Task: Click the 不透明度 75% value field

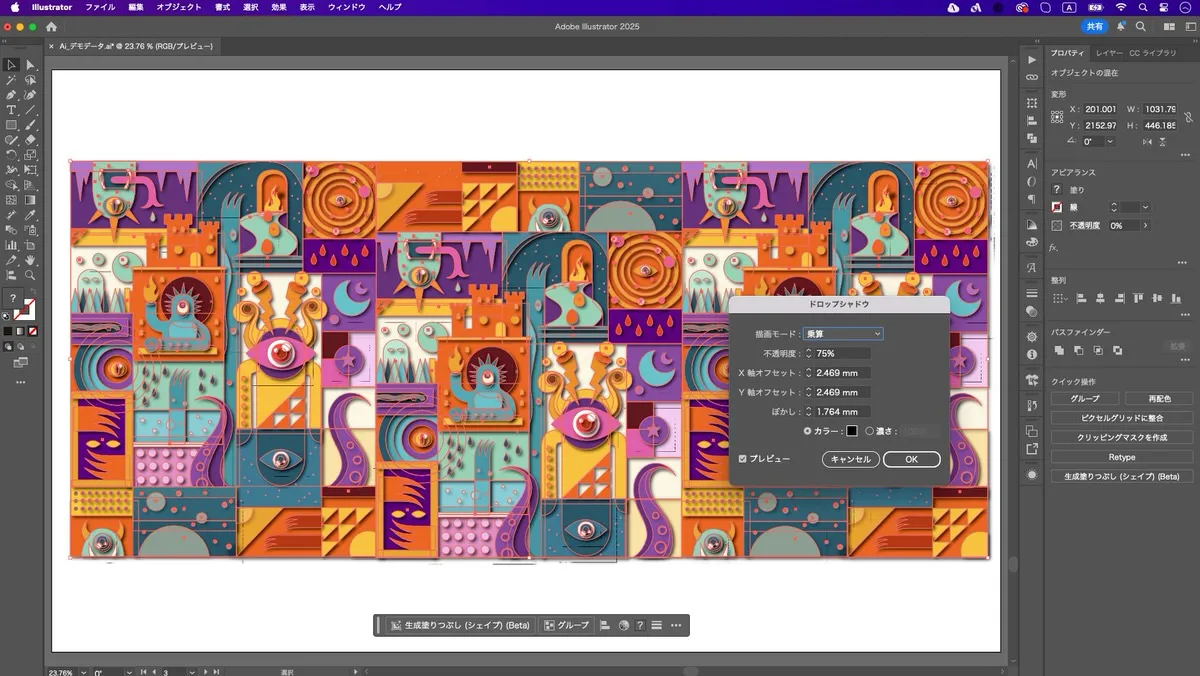Action: tap(841, 353)
